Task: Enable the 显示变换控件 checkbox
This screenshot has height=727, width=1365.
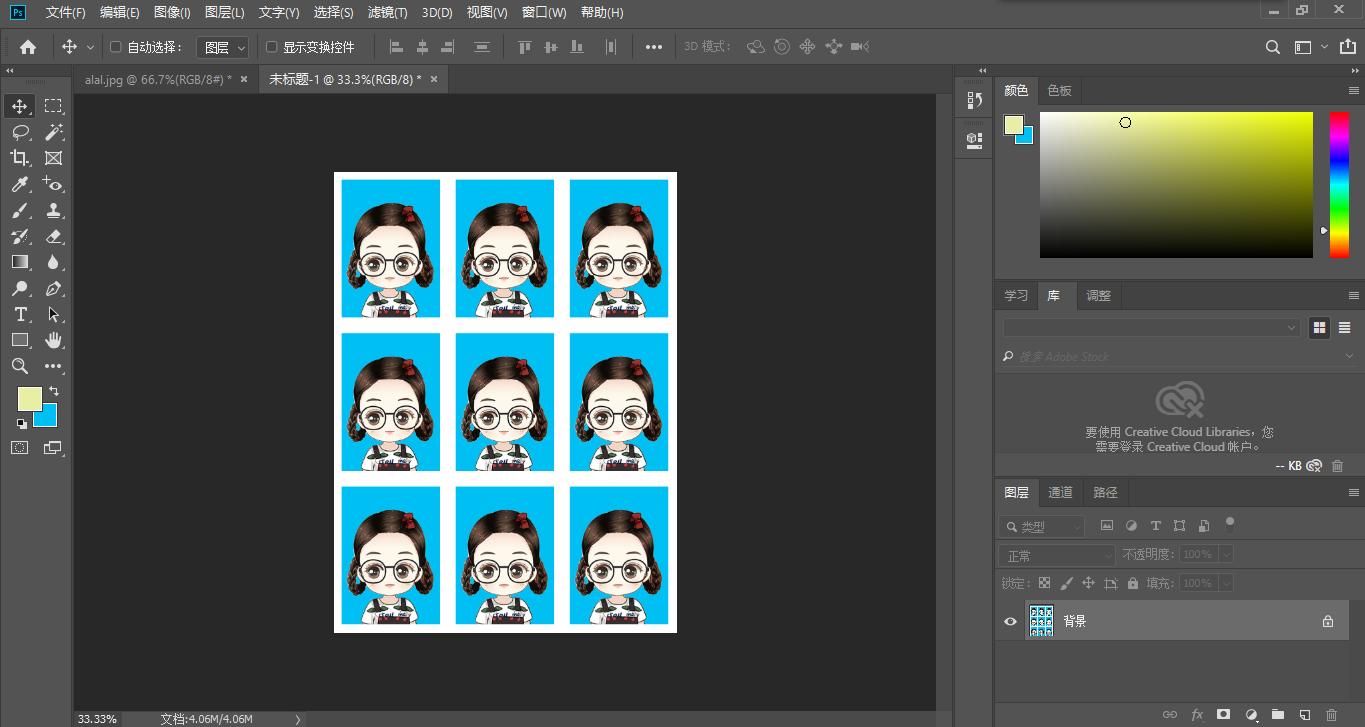Action: coord(271,47)
